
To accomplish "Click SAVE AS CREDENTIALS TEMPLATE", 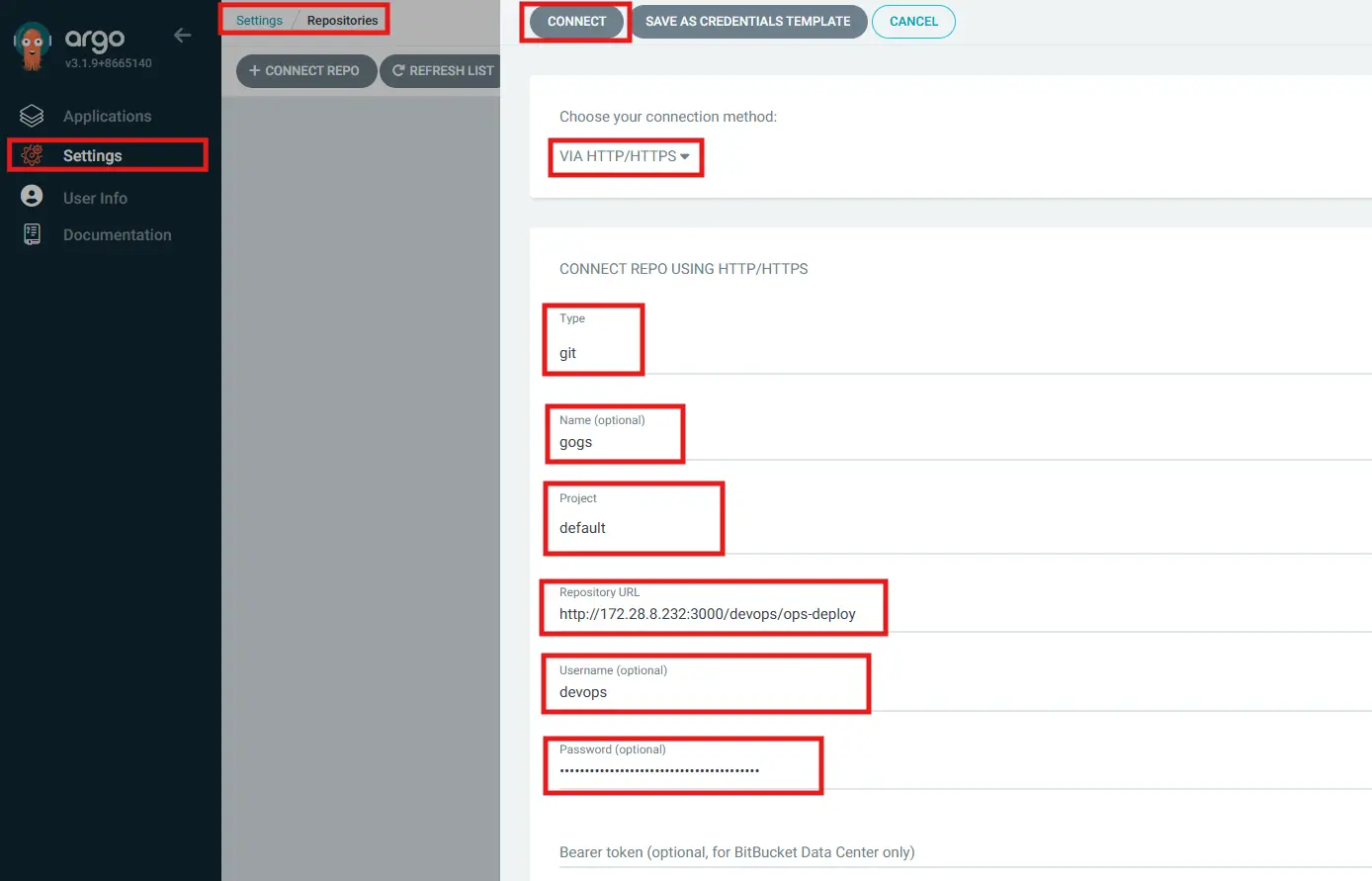I will pos(748,21).
